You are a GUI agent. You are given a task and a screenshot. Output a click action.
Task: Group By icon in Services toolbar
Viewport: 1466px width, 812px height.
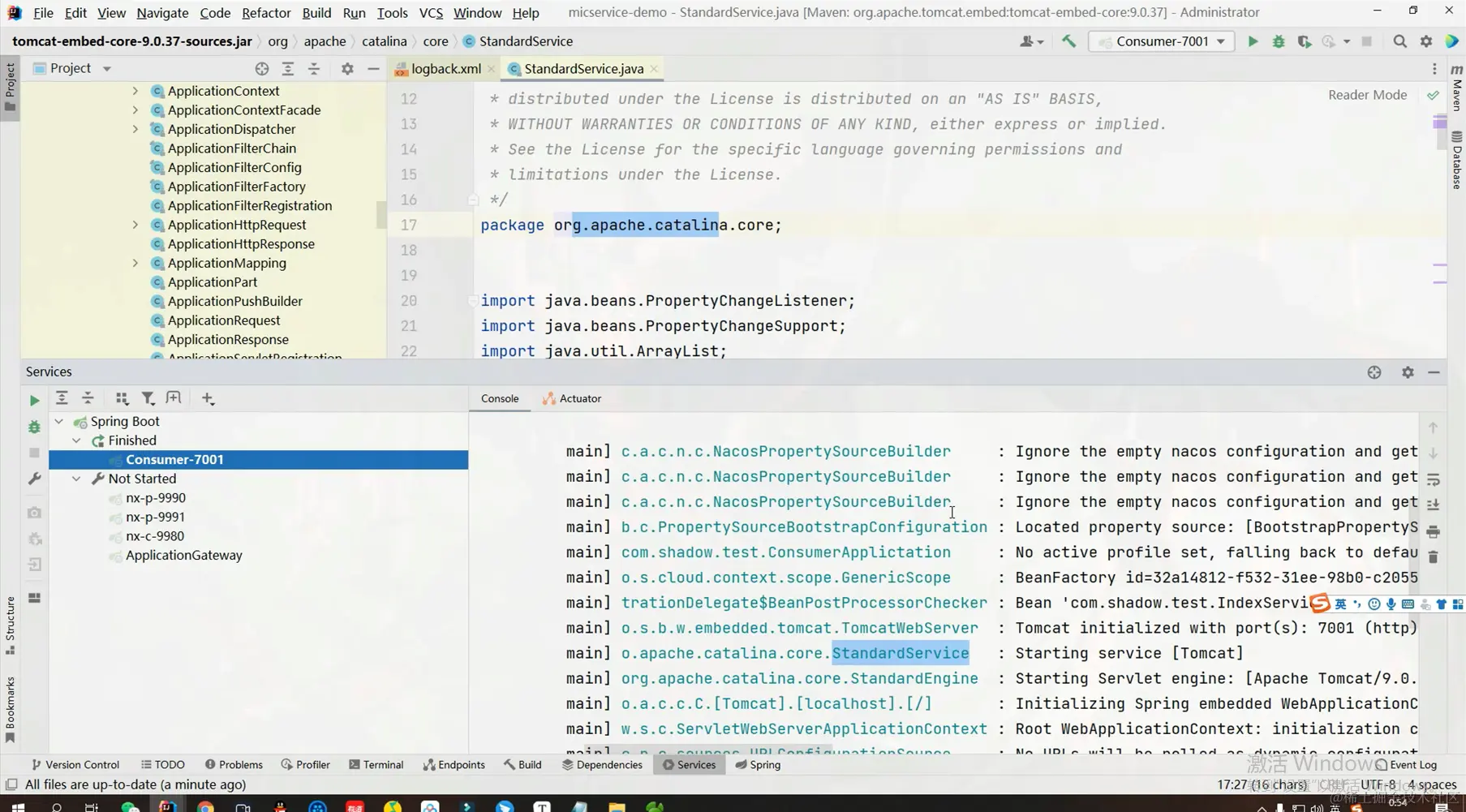(x=122, y=398)
